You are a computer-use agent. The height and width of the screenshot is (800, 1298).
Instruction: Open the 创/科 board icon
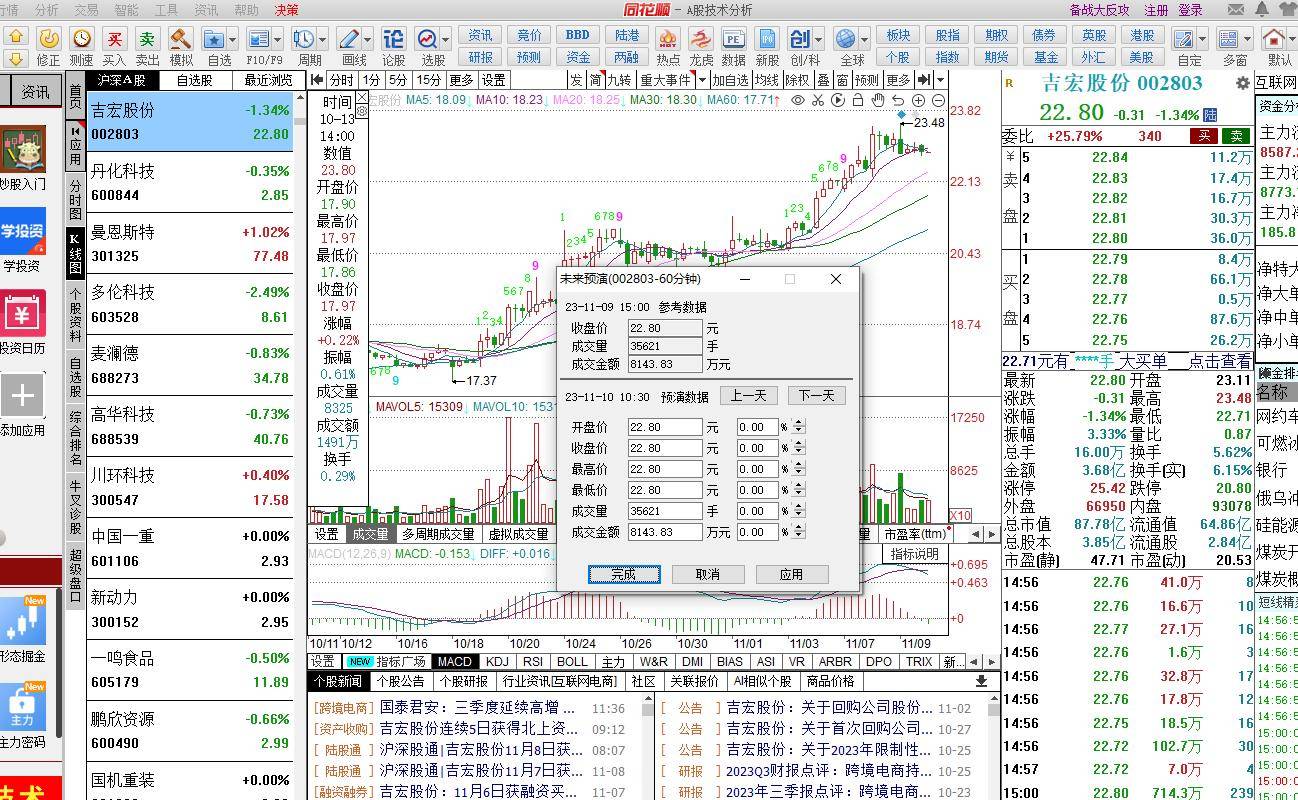[x=800, y=38]
